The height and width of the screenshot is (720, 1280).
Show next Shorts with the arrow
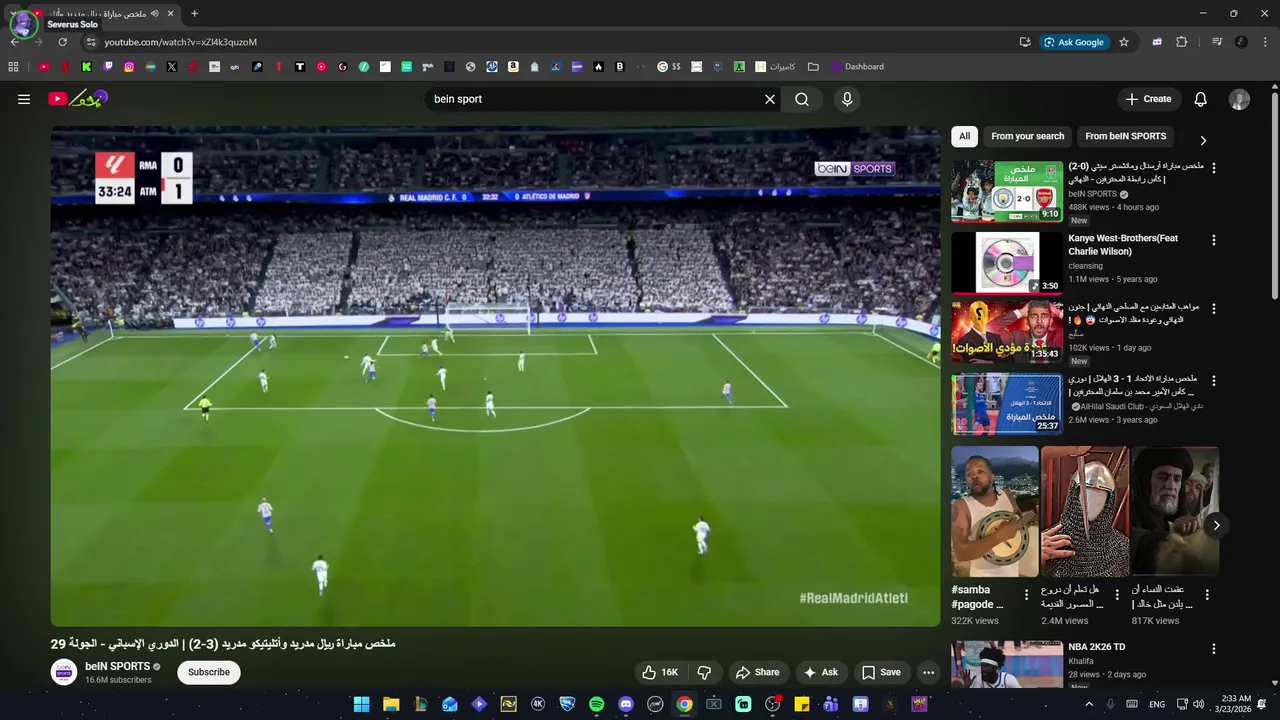pos(1216,525)
